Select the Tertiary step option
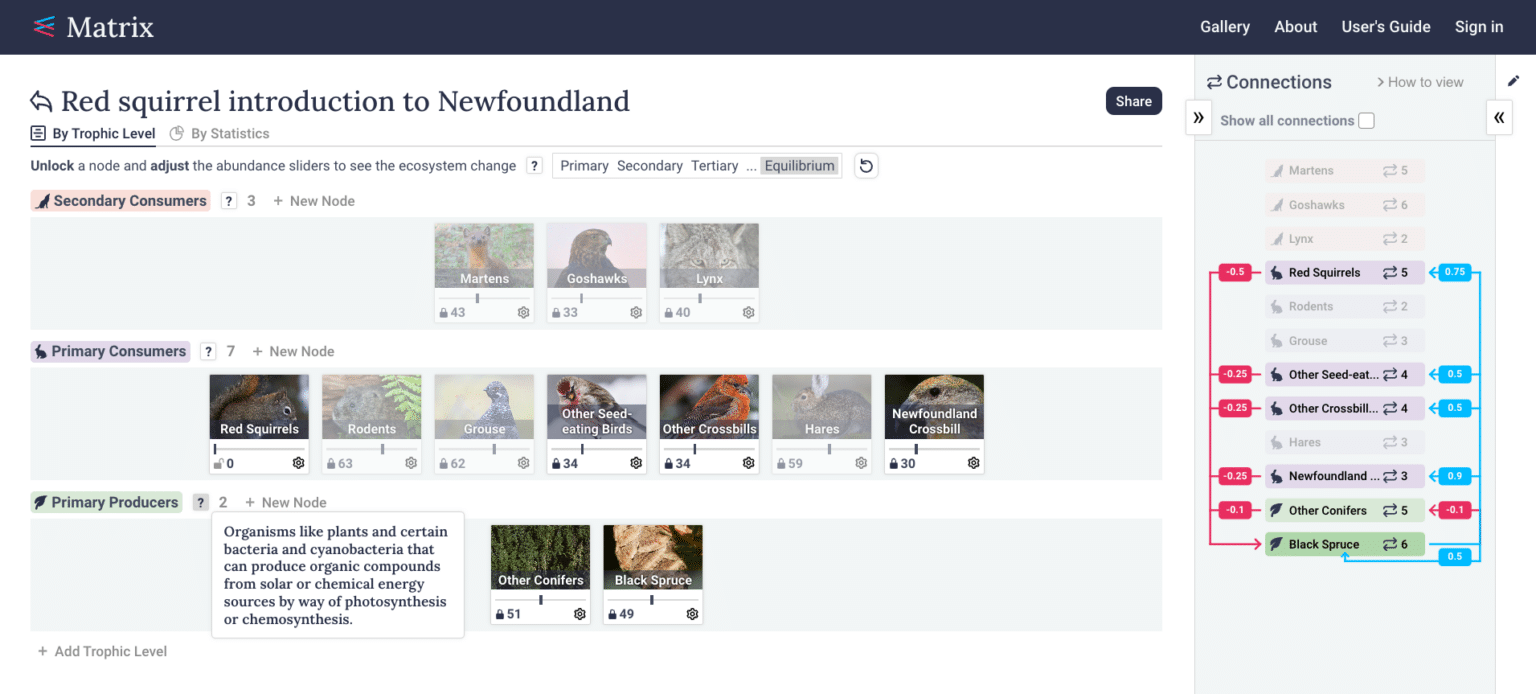This screenshot has height=694, width=1536. 714,166
